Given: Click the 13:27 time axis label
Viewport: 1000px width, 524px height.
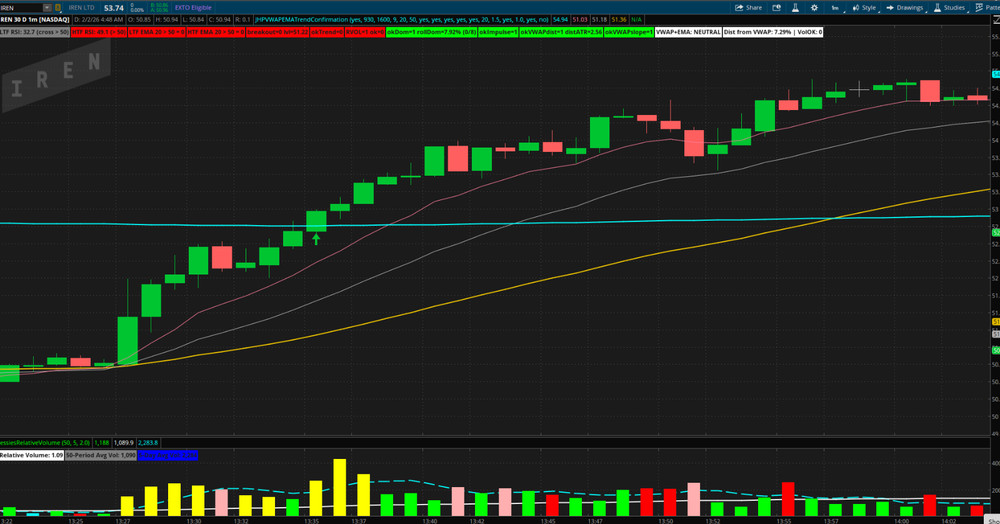Looking at the screenshot, I should [123, 521].
